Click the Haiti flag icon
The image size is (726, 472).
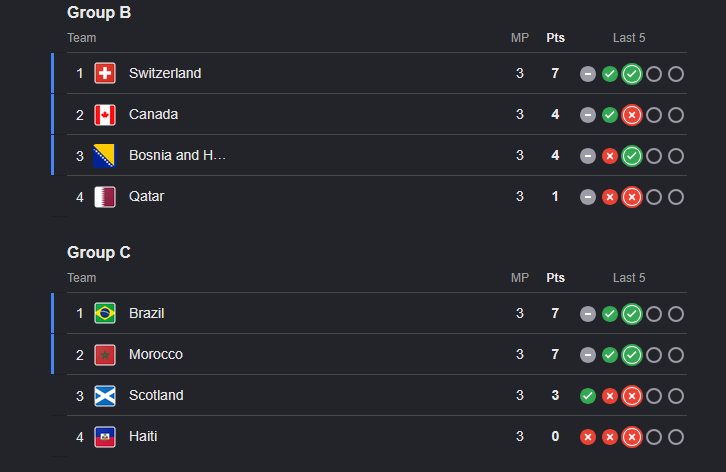click(105, 437)
